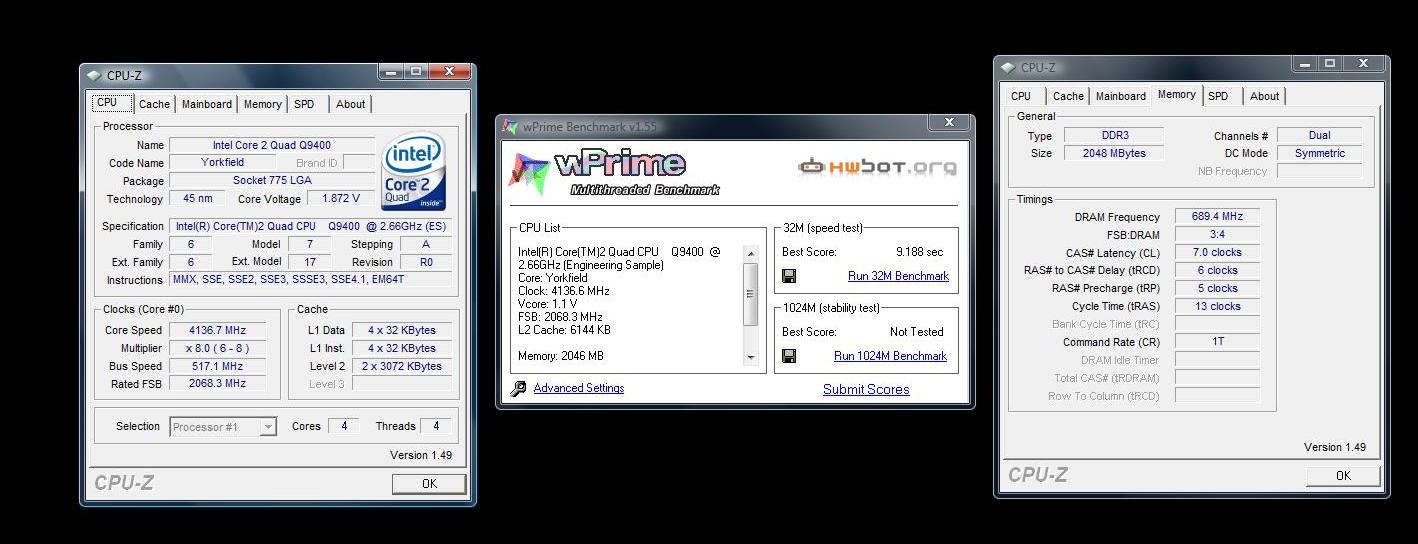This screenshot has width=1418, height=544.
Task: Click the DC Mode field Symmetric
Action: click(x=1319, y=153)
